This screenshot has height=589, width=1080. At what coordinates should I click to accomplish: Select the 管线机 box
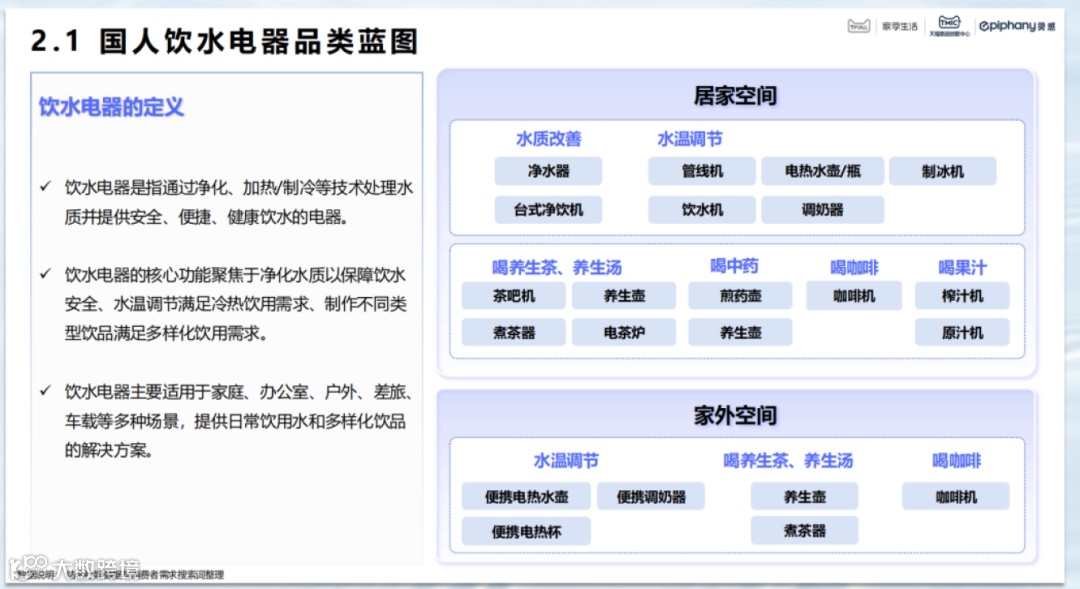click(702, 171)
